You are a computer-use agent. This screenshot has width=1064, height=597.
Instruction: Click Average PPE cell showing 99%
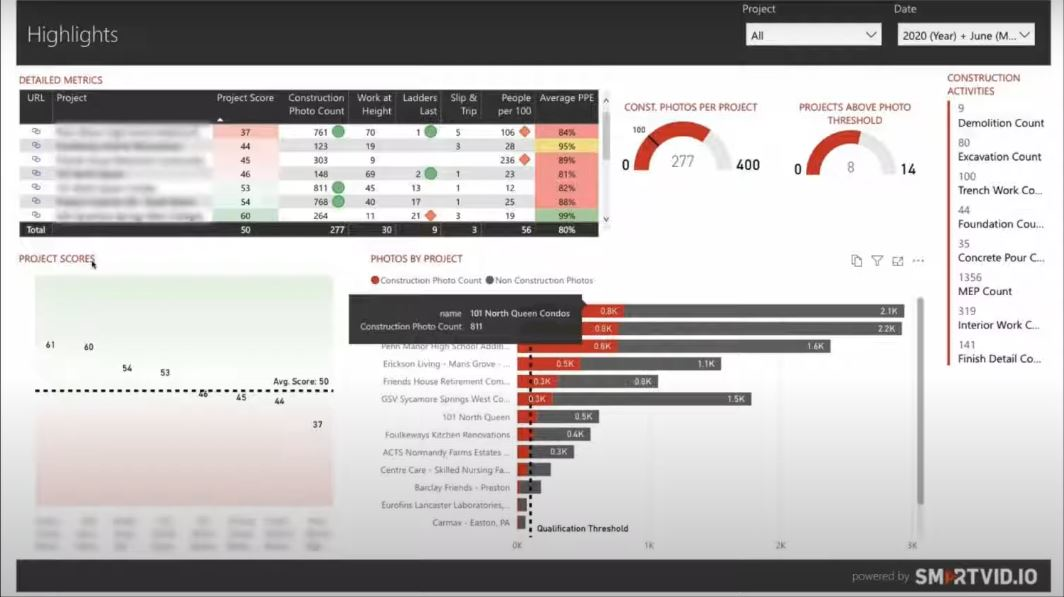click(x=567, y=216)
